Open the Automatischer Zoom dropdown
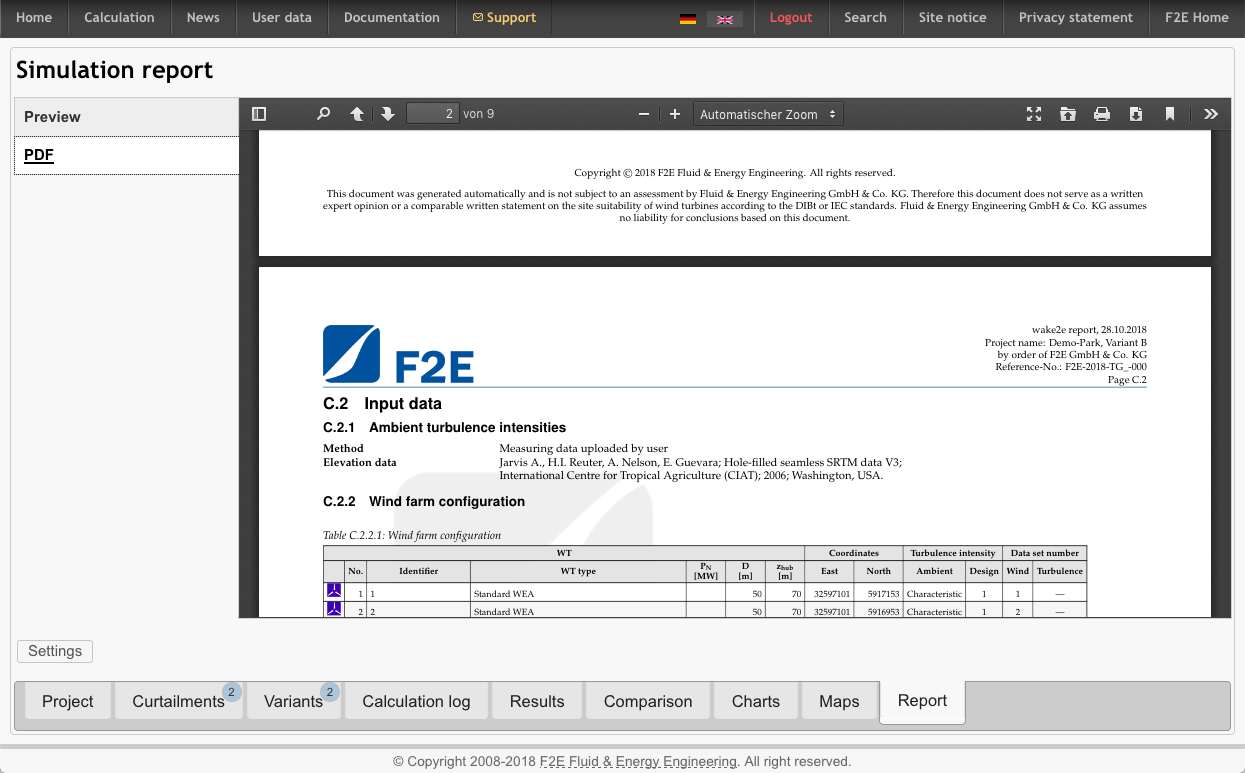 tap(767, 113)
